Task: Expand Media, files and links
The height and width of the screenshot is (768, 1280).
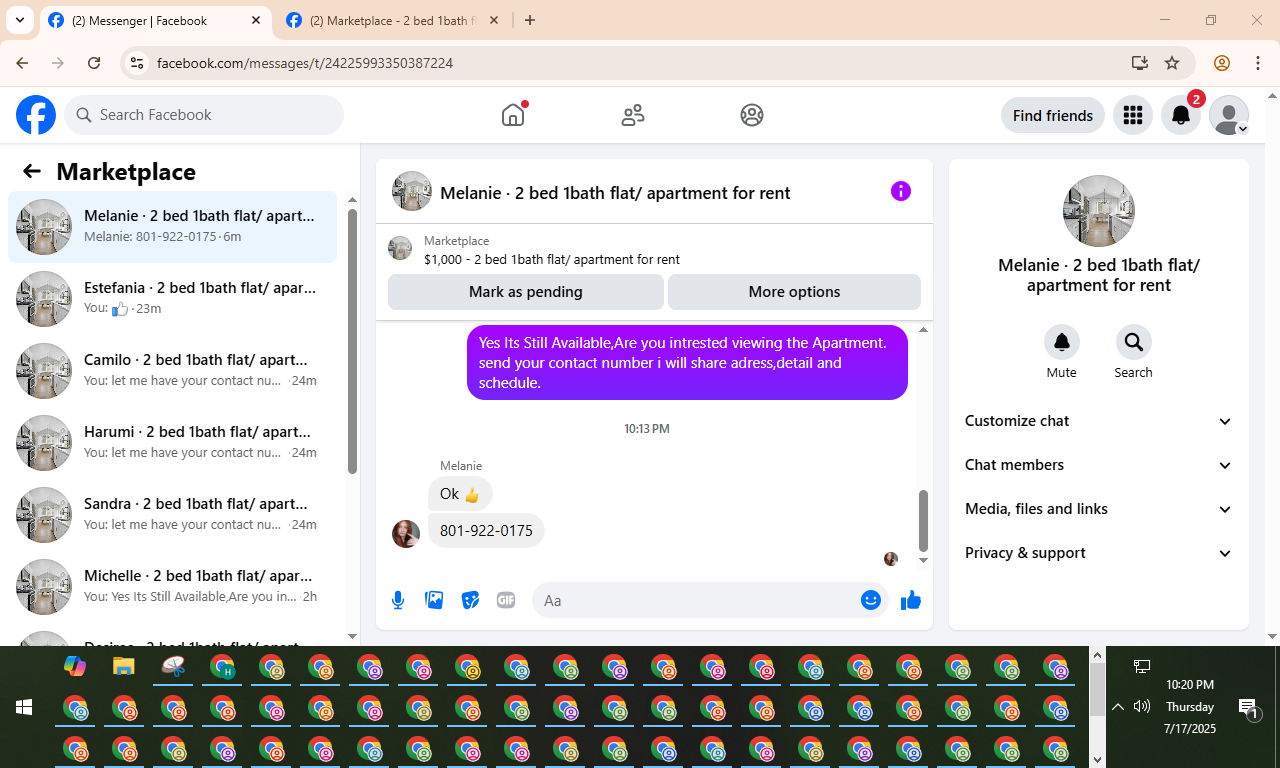Action: pos(1099,509)
